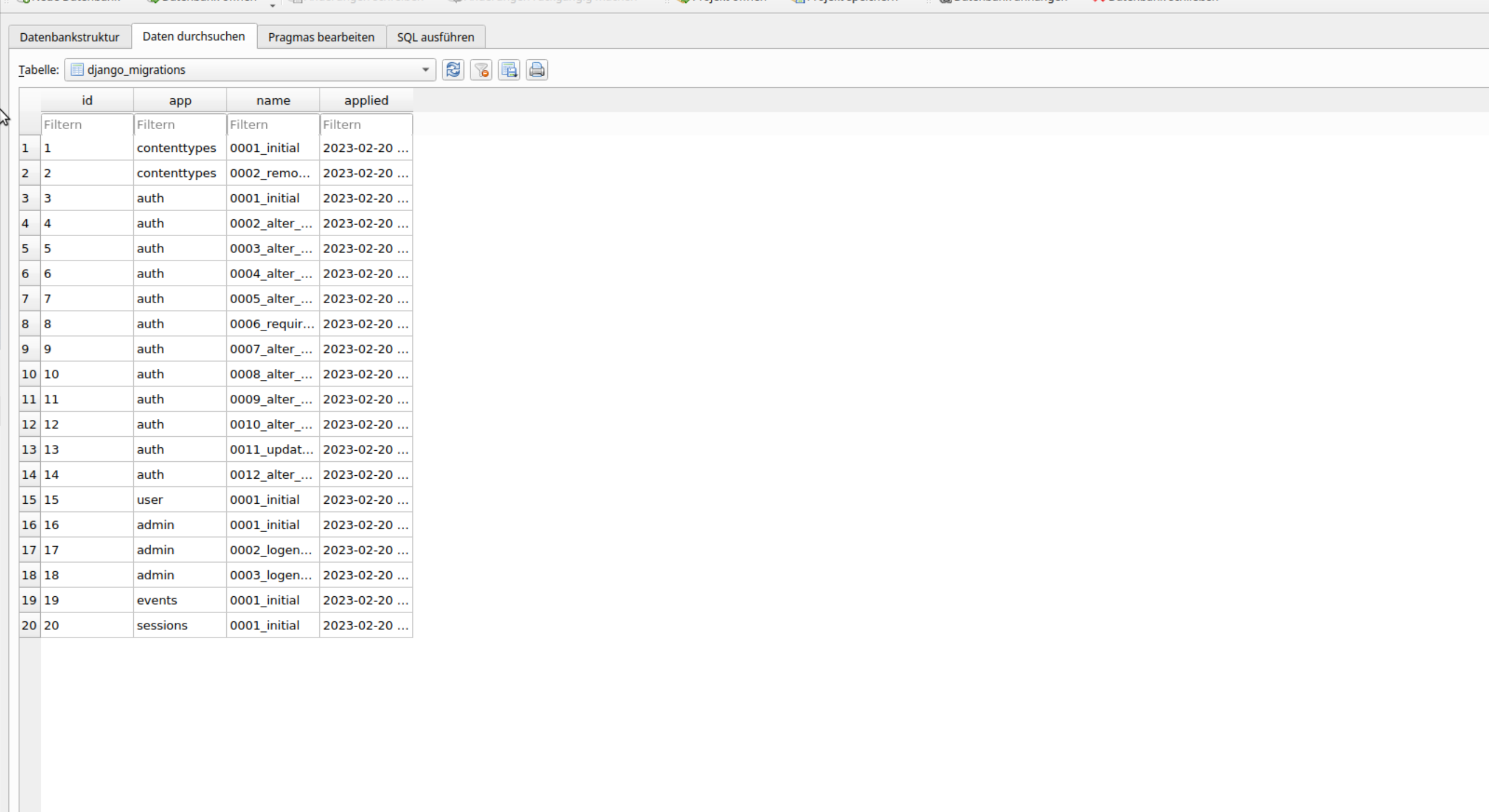Open the SQL ausführen tab
1489x812 pixels.
coord(434,37)
